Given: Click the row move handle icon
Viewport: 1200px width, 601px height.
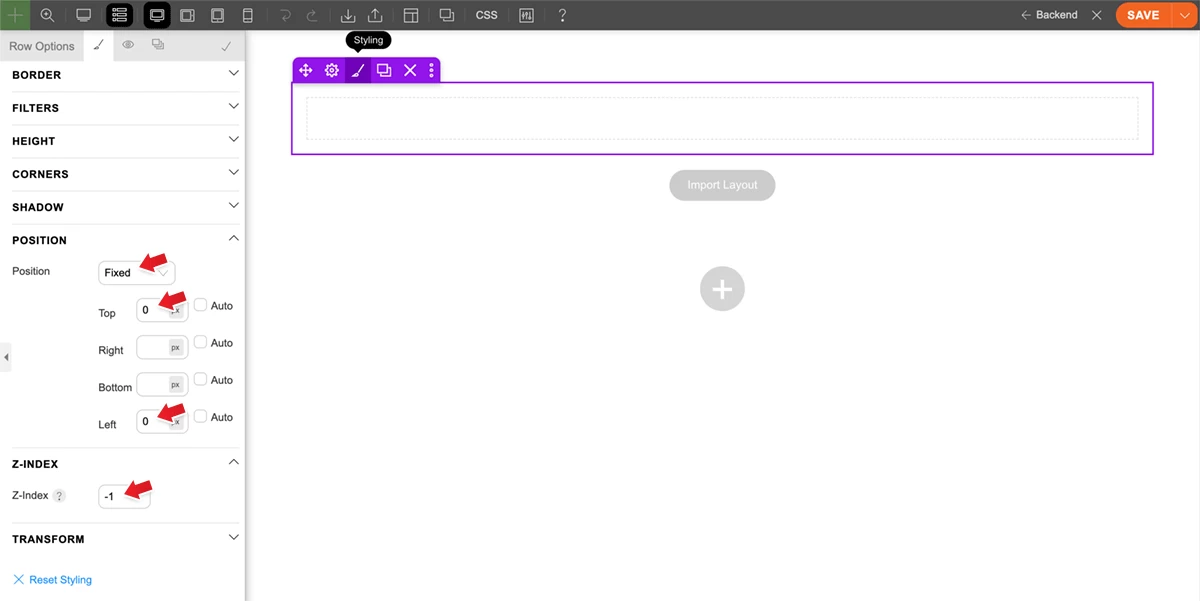Looking at the screenshot, I should (x=306, y=70).
